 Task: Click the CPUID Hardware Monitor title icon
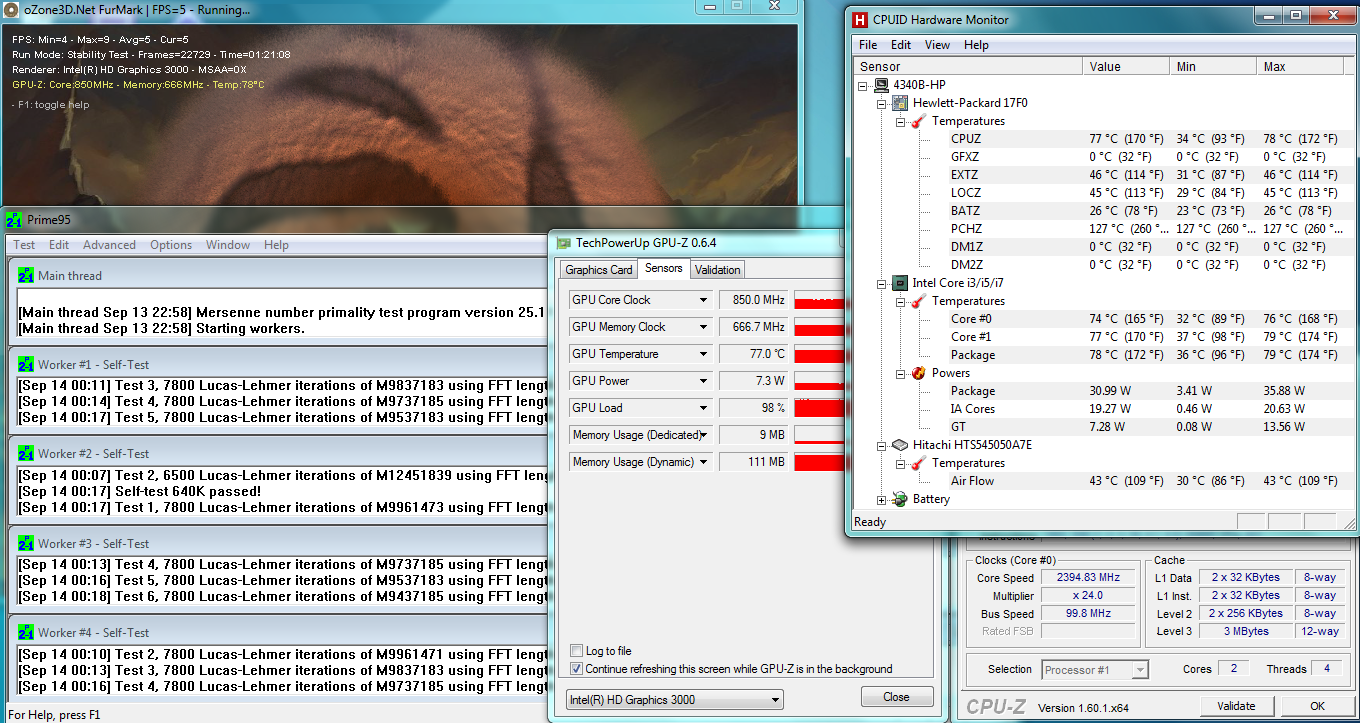pyautogui.click(x=860, y=19)
